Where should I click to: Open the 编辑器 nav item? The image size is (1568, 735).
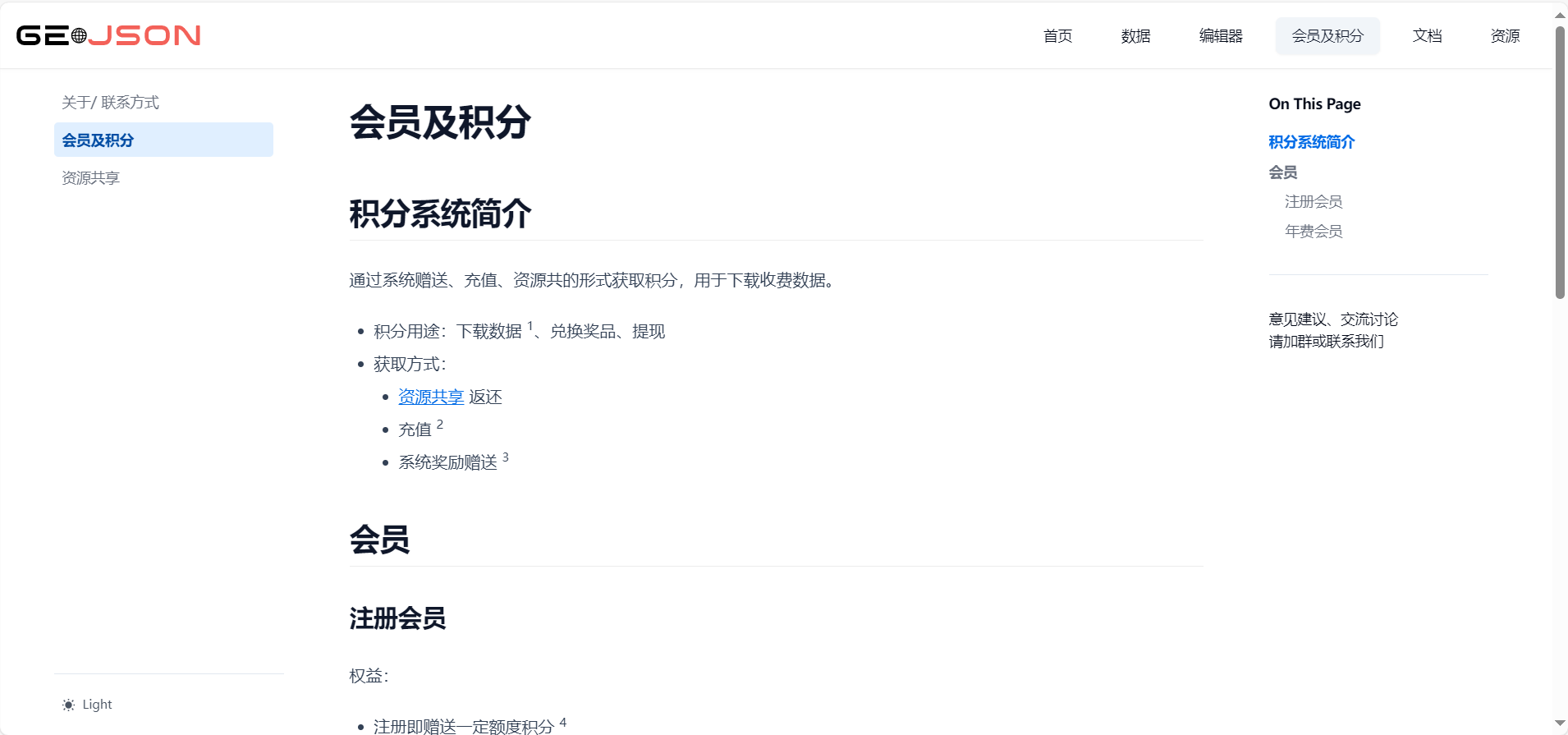[x=1221, y=36]
